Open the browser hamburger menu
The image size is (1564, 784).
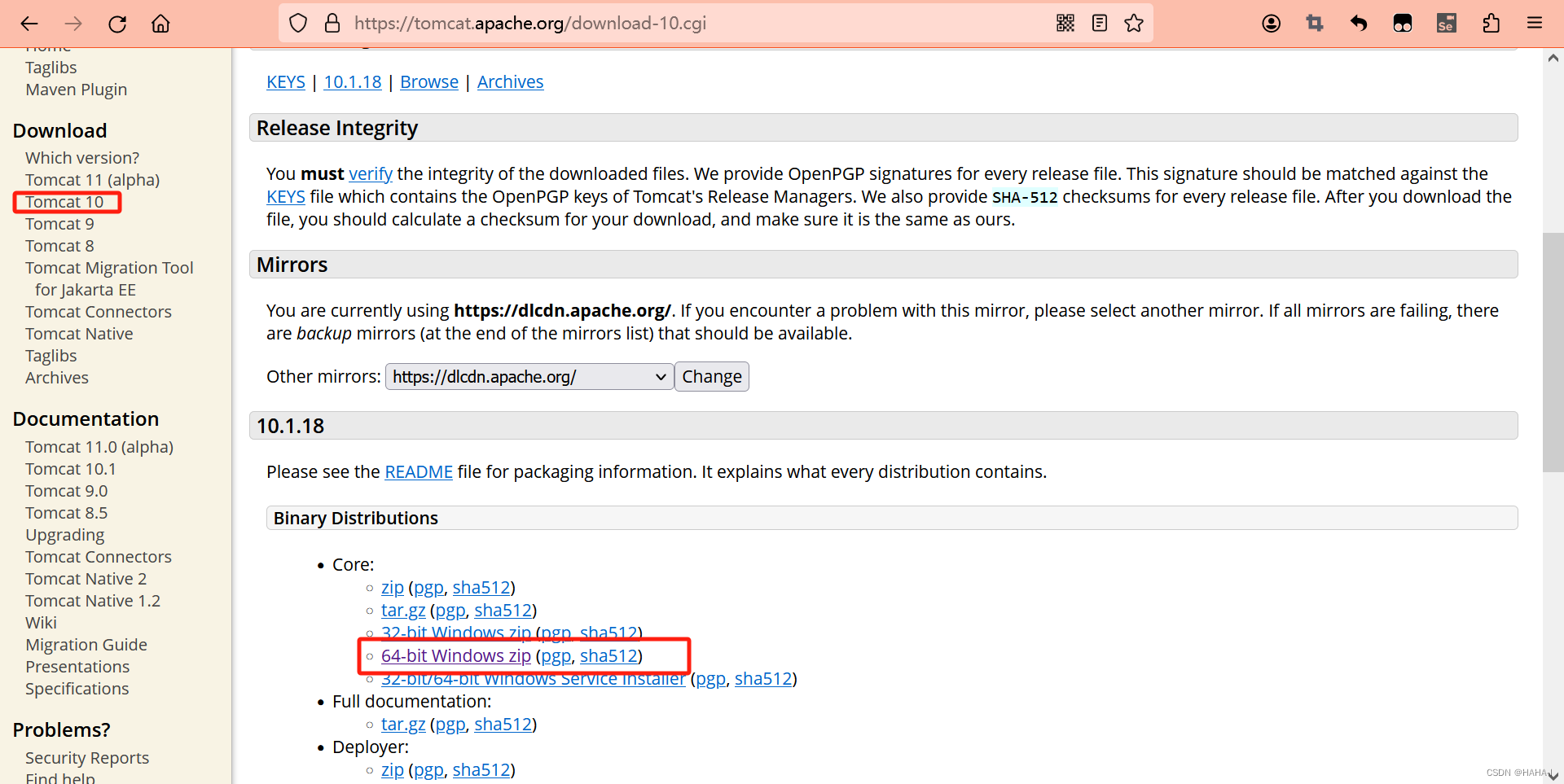click(1535, 24)
